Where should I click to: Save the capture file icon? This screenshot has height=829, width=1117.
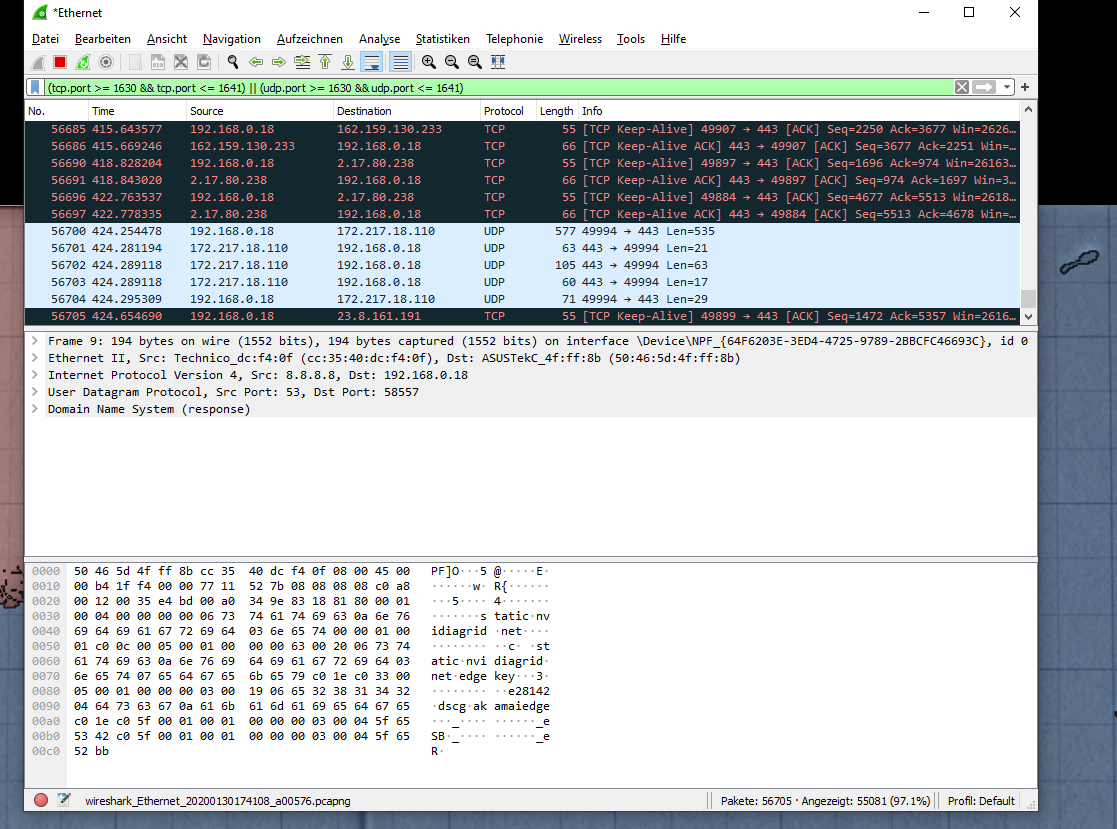point(157,63)
